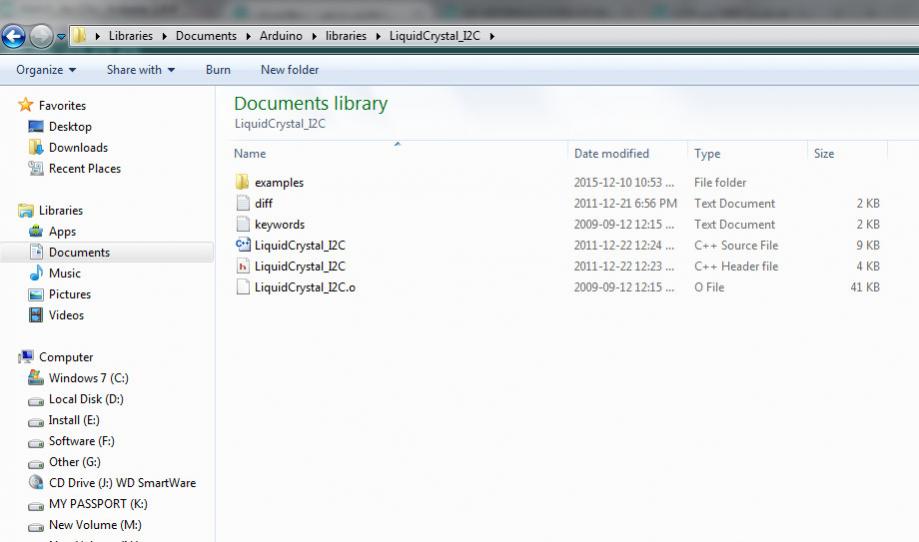
Task: Open the examples folder icon
Action: pyautogui.click(x=242, y=183)
